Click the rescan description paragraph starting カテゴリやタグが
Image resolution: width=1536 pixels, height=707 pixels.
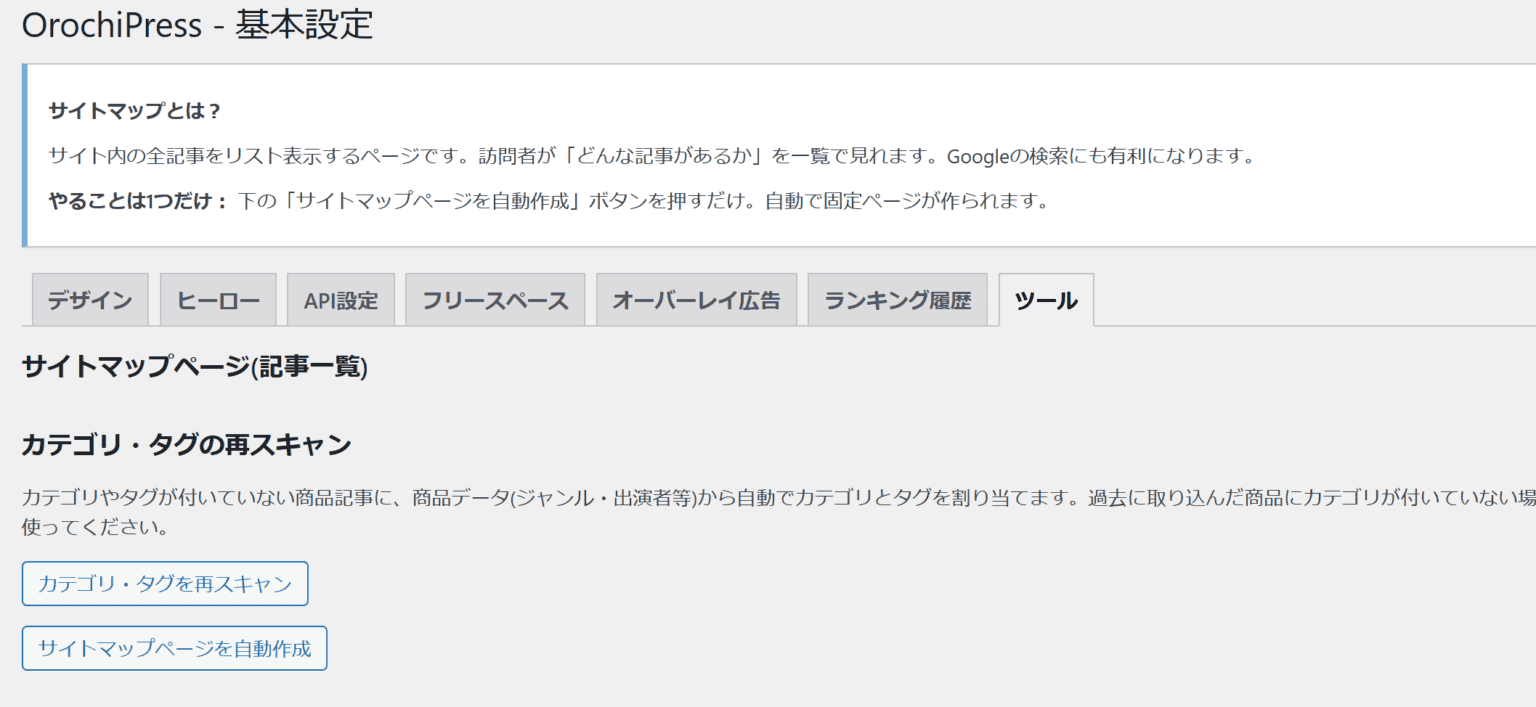(700, 498)
